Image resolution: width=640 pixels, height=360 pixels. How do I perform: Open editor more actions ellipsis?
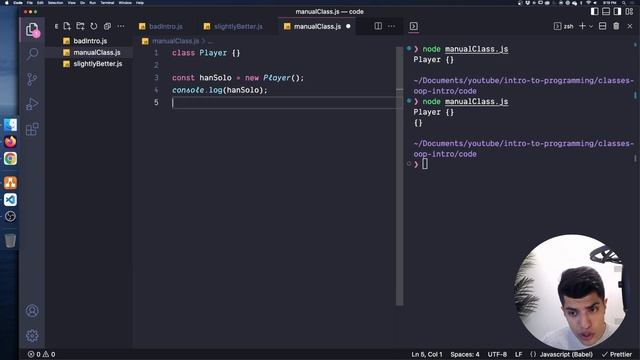[391, 26]
